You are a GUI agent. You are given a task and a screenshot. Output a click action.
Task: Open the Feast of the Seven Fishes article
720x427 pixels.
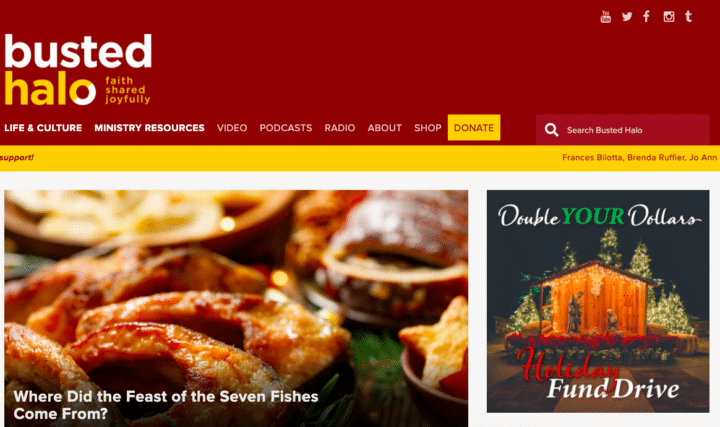[x=166, y=405]
